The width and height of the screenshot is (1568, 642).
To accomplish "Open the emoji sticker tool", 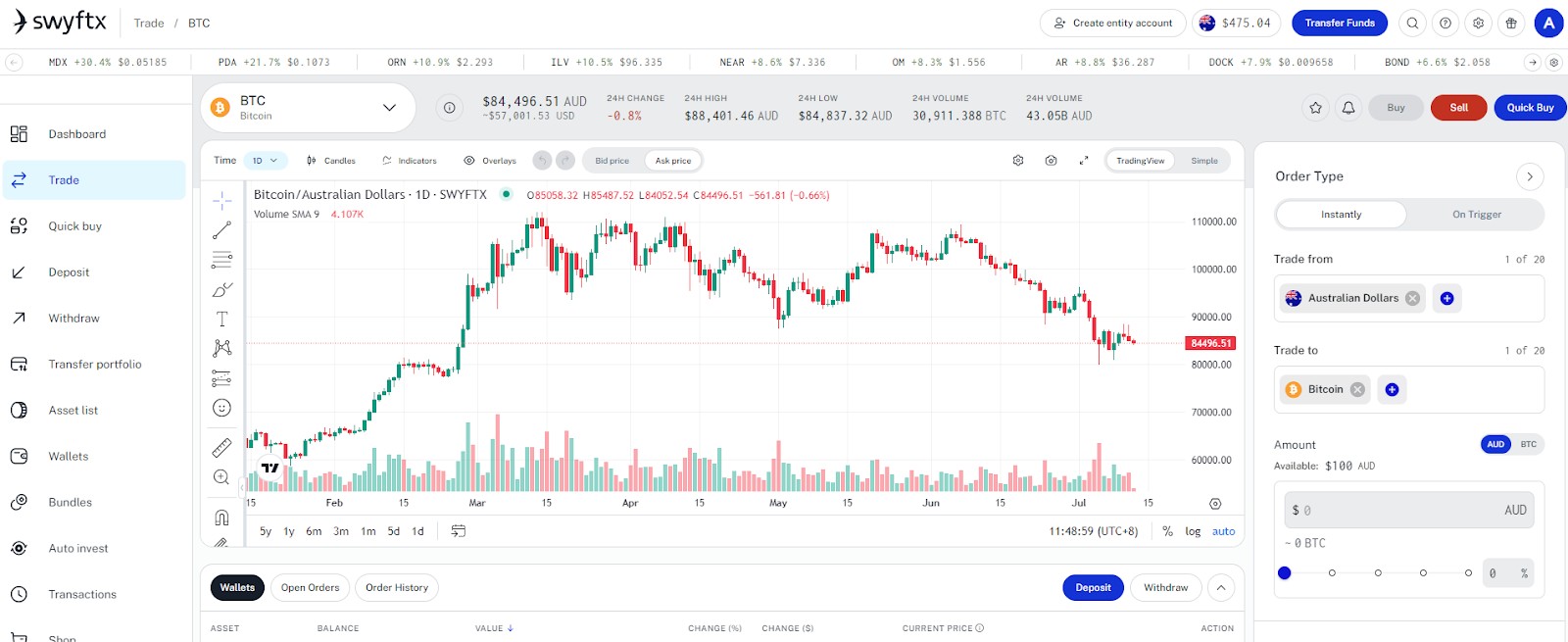I will pos(222,408).
